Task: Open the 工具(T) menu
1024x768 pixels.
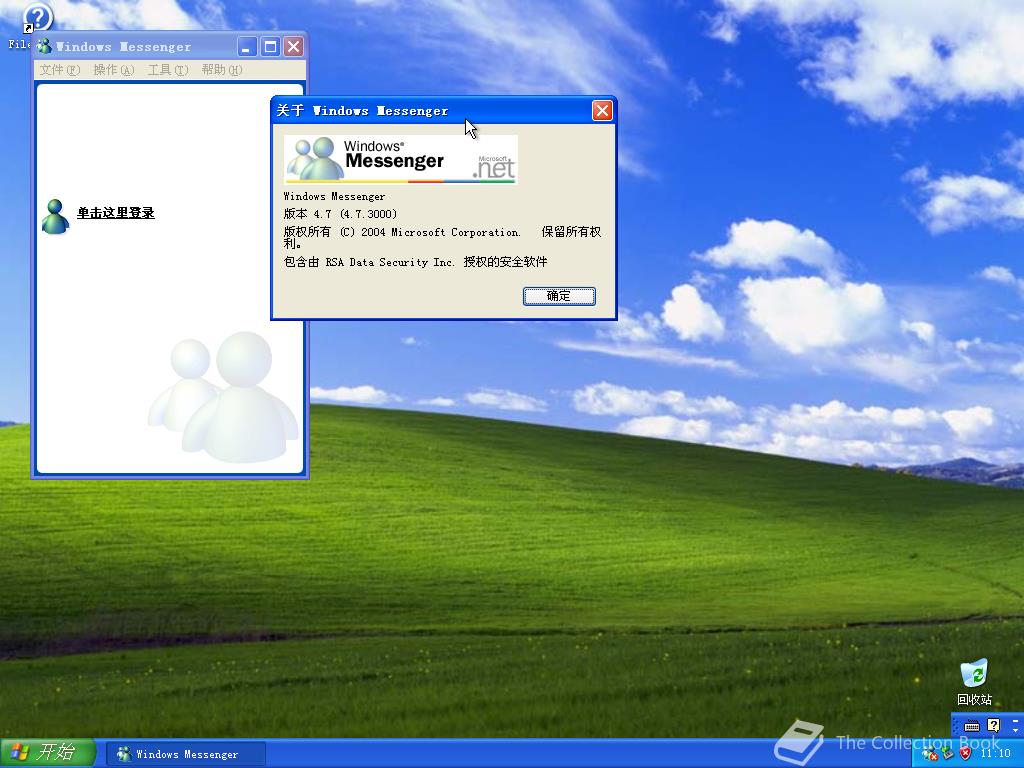Action: [168, 70]
